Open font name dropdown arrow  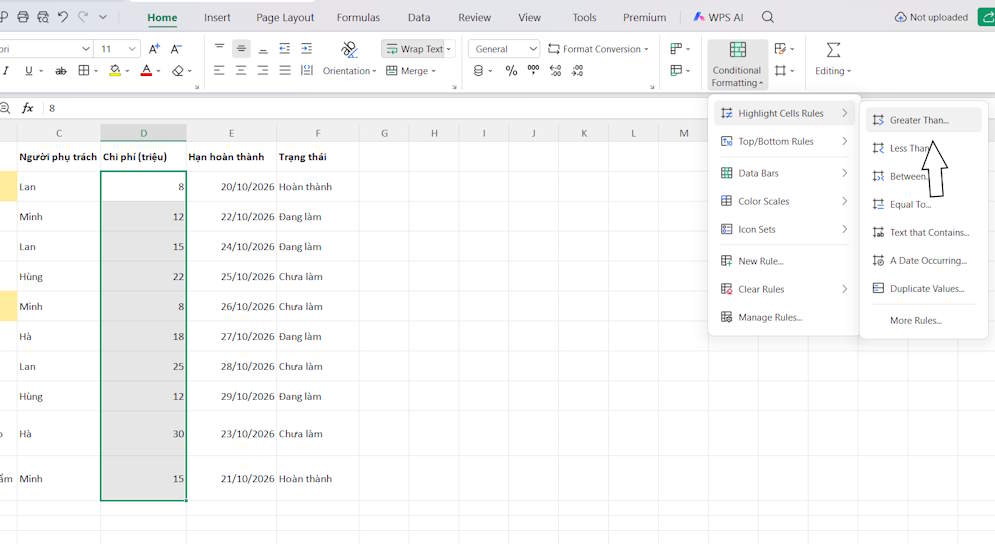86,49
